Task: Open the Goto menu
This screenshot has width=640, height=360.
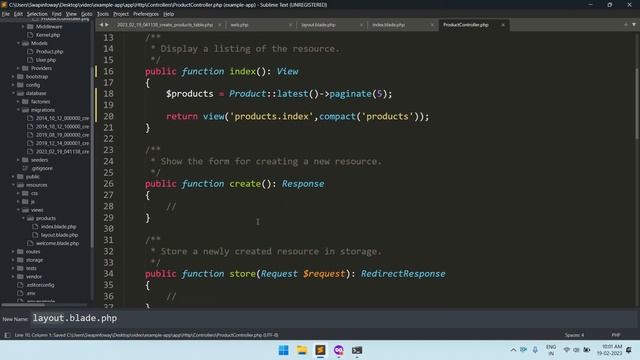Action: tap(87, 14)
